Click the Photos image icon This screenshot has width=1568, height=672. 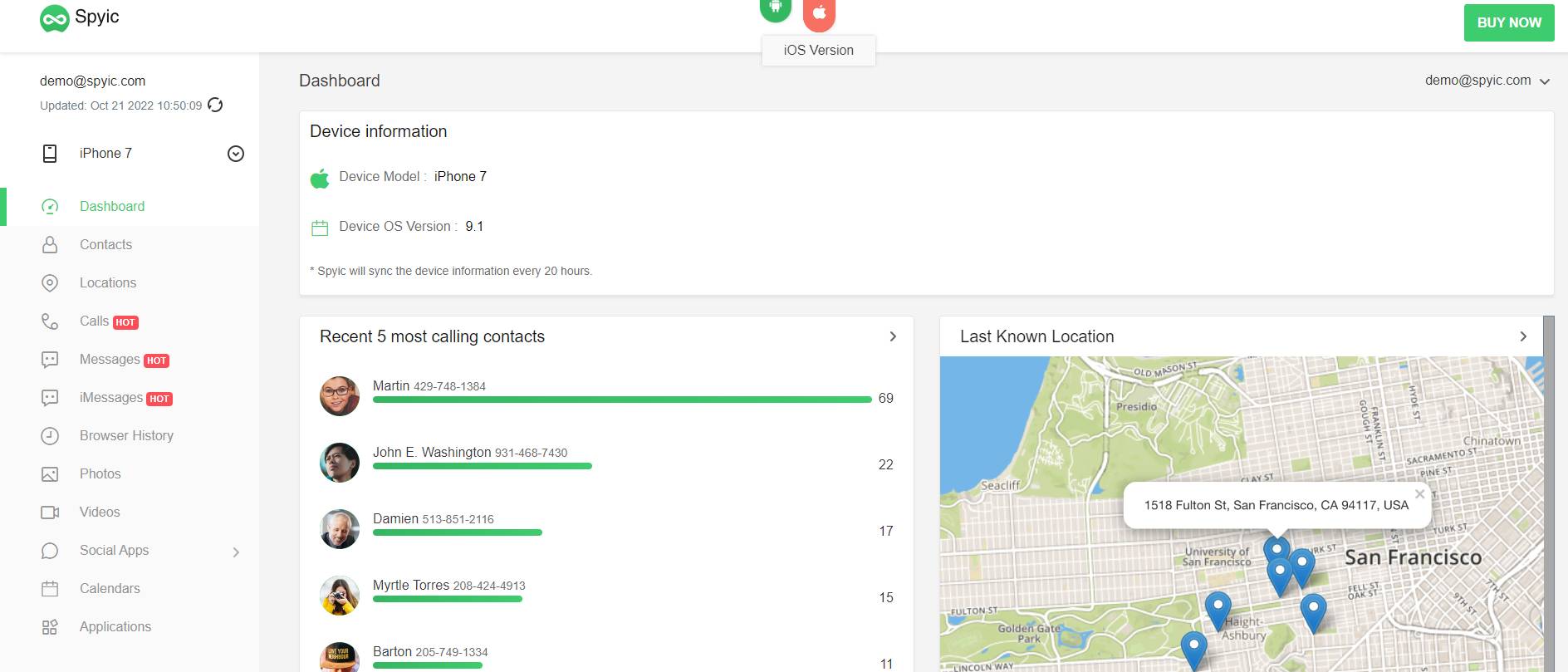tap(50, 474)
